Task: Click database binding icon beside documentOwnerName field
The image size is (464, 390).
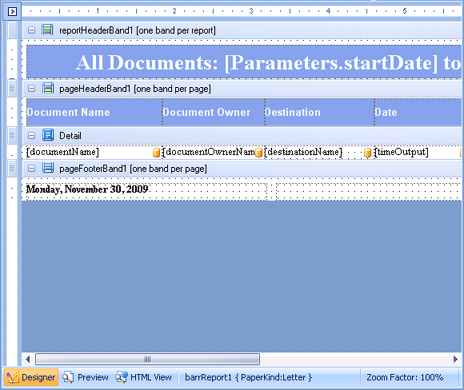Action: click(x=258, y=153)
